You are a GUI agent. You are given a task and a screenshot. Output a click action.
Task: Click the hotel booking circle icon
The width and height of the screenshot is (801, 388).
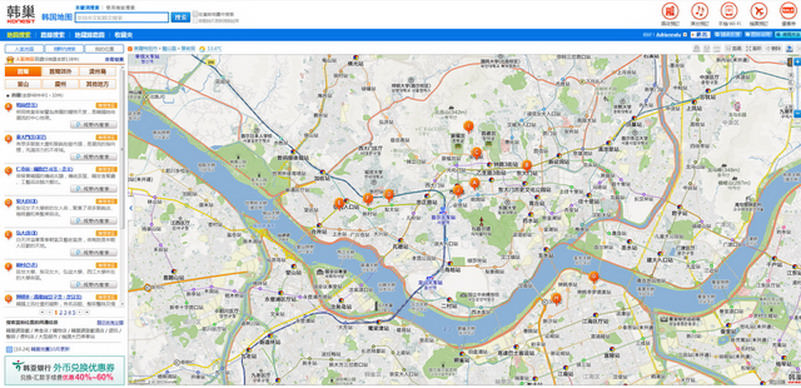670,10
